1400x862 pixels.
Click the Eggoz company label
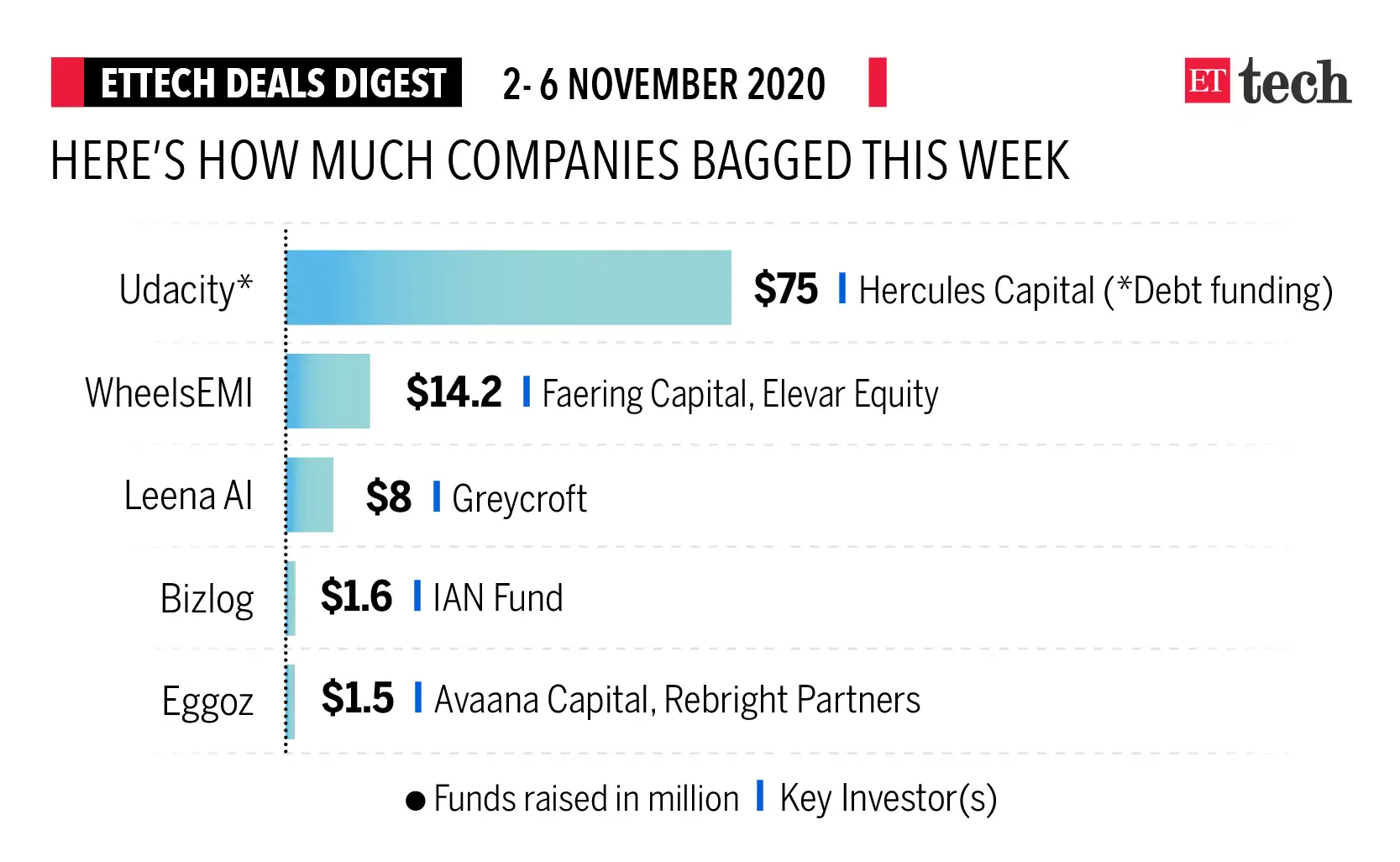pos(207,702)
